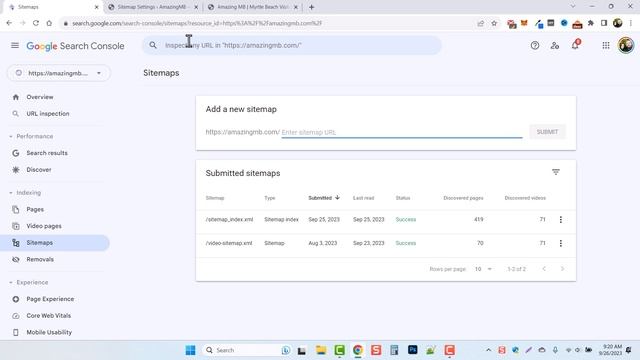The height and width of the screenshot is (360, 640).
Task: Click the Status column header
Action: (403, 198)
